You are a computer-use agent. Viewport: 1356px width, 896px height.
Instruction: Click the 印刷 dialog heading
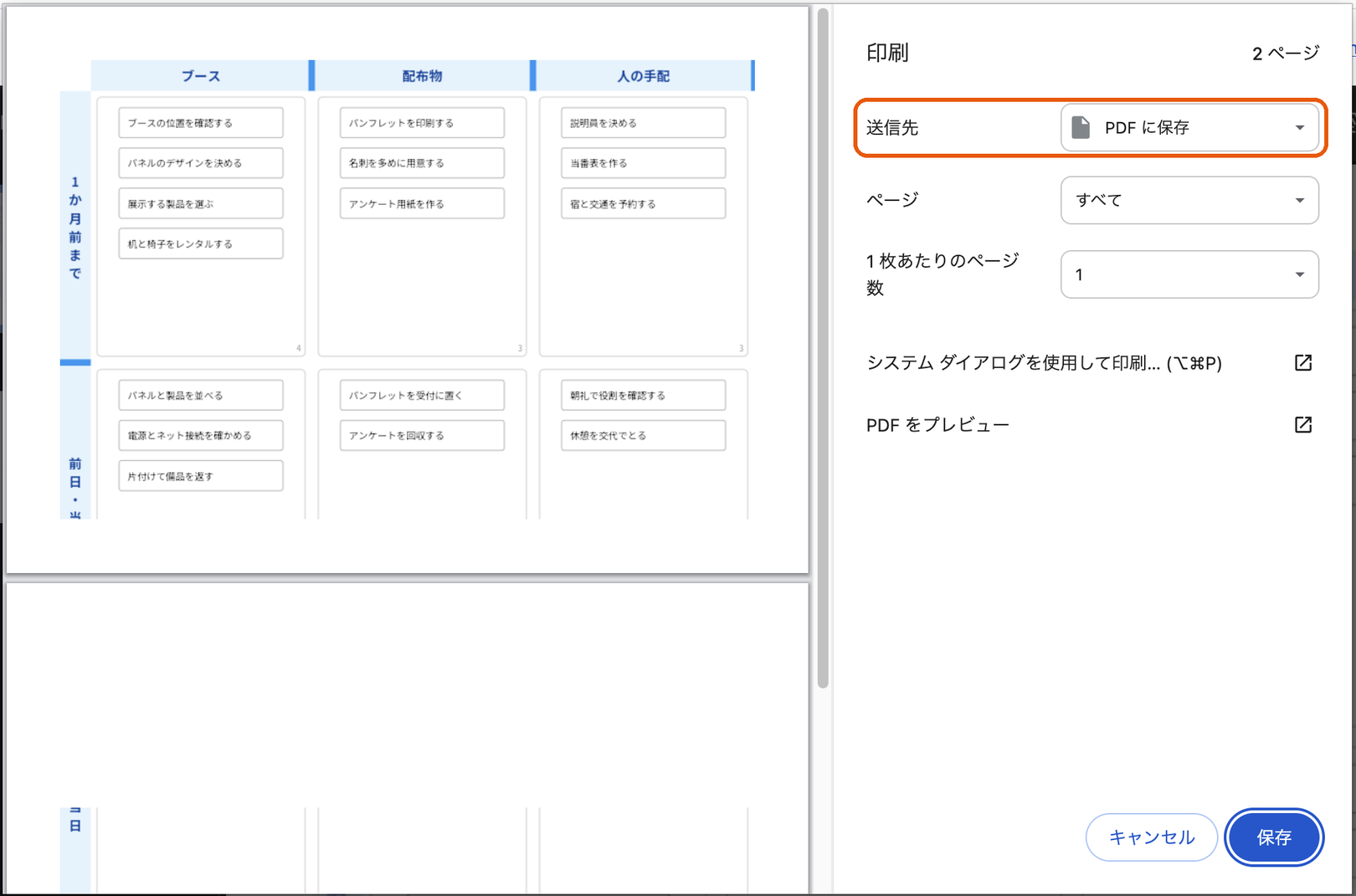pos(887,53)
